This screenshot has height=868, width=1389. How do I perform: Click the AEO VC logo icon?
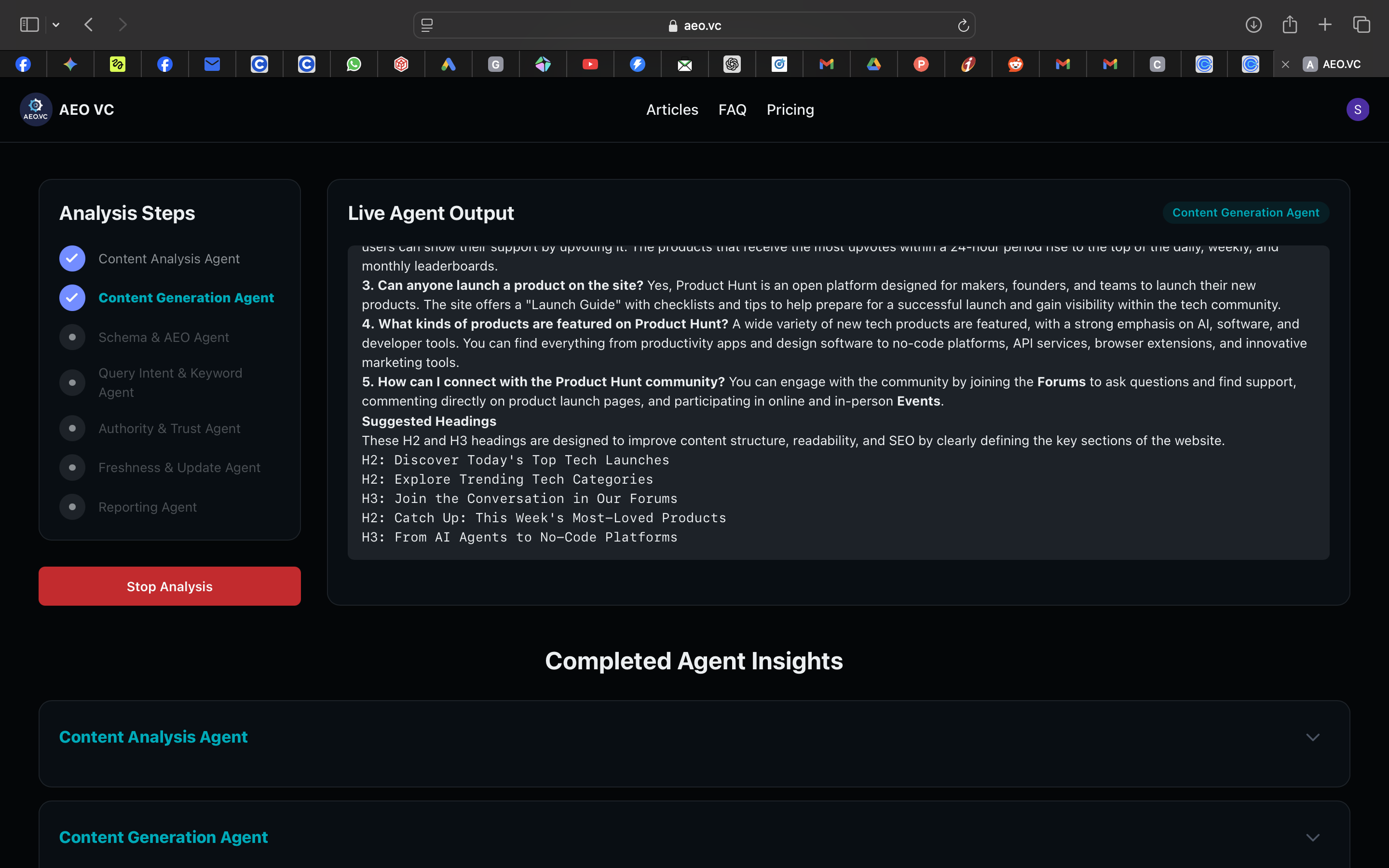point(36,109)
